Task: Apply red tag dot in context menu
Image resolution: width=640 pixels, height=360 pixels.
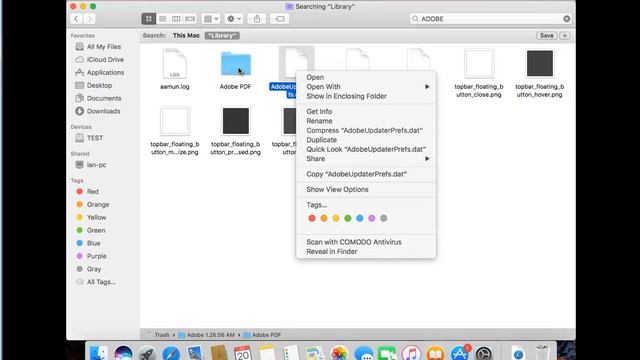Action: pyautogui.click(x=312, y=218)
